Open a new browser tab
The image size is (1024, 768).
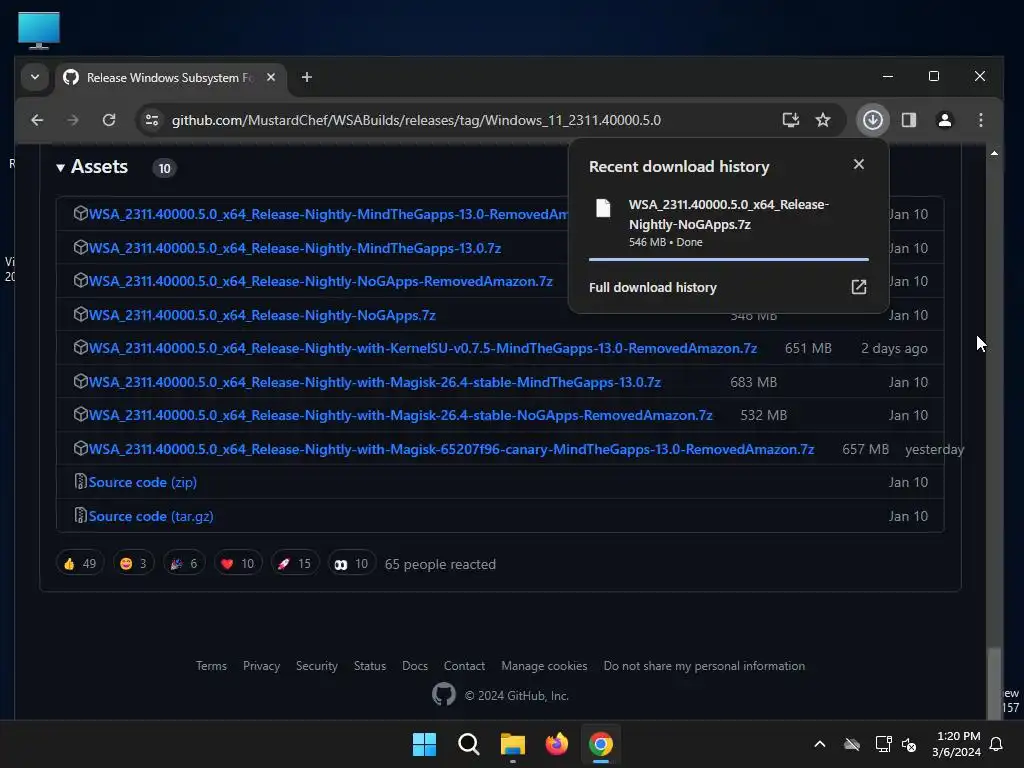[306, 77]
